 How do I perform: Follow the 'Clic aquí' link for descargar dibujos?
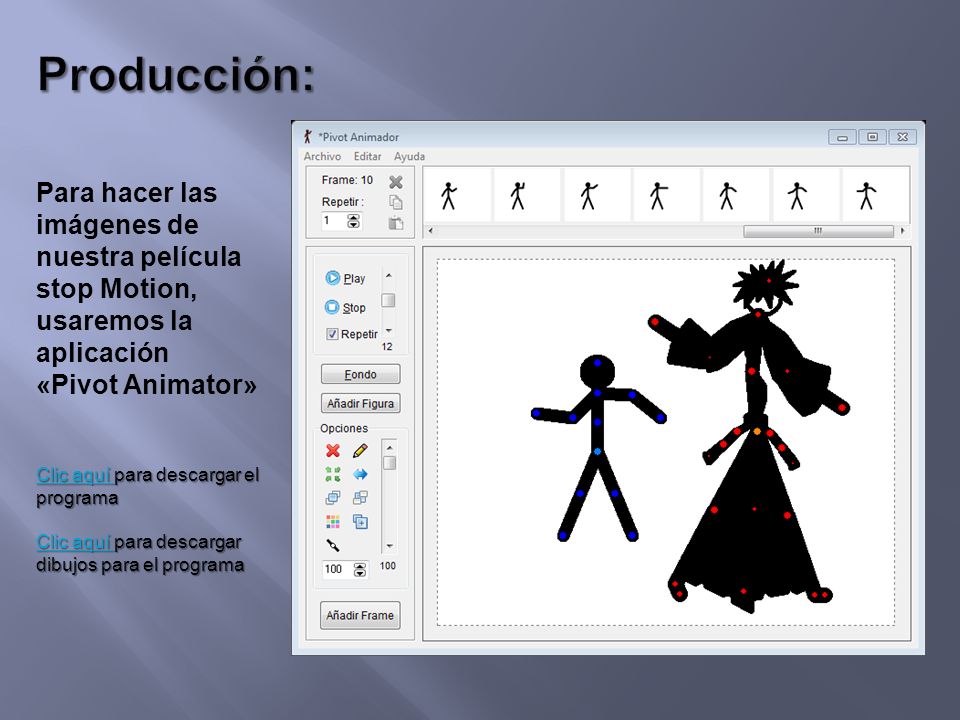pyautogui.click(x=73, y=542)
